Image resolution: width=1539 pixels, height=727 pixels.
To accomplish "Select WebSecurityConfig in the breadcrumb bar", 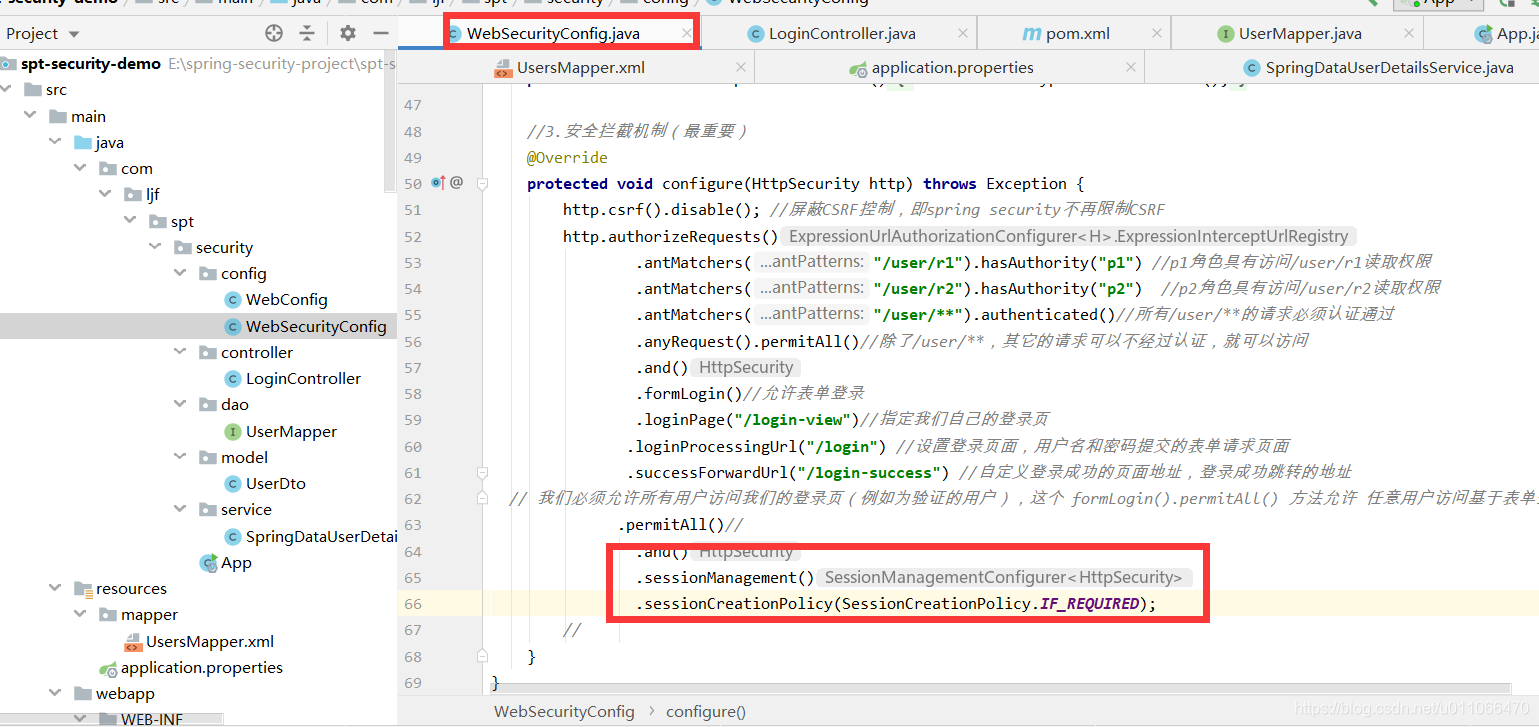I will coord(564,711).
